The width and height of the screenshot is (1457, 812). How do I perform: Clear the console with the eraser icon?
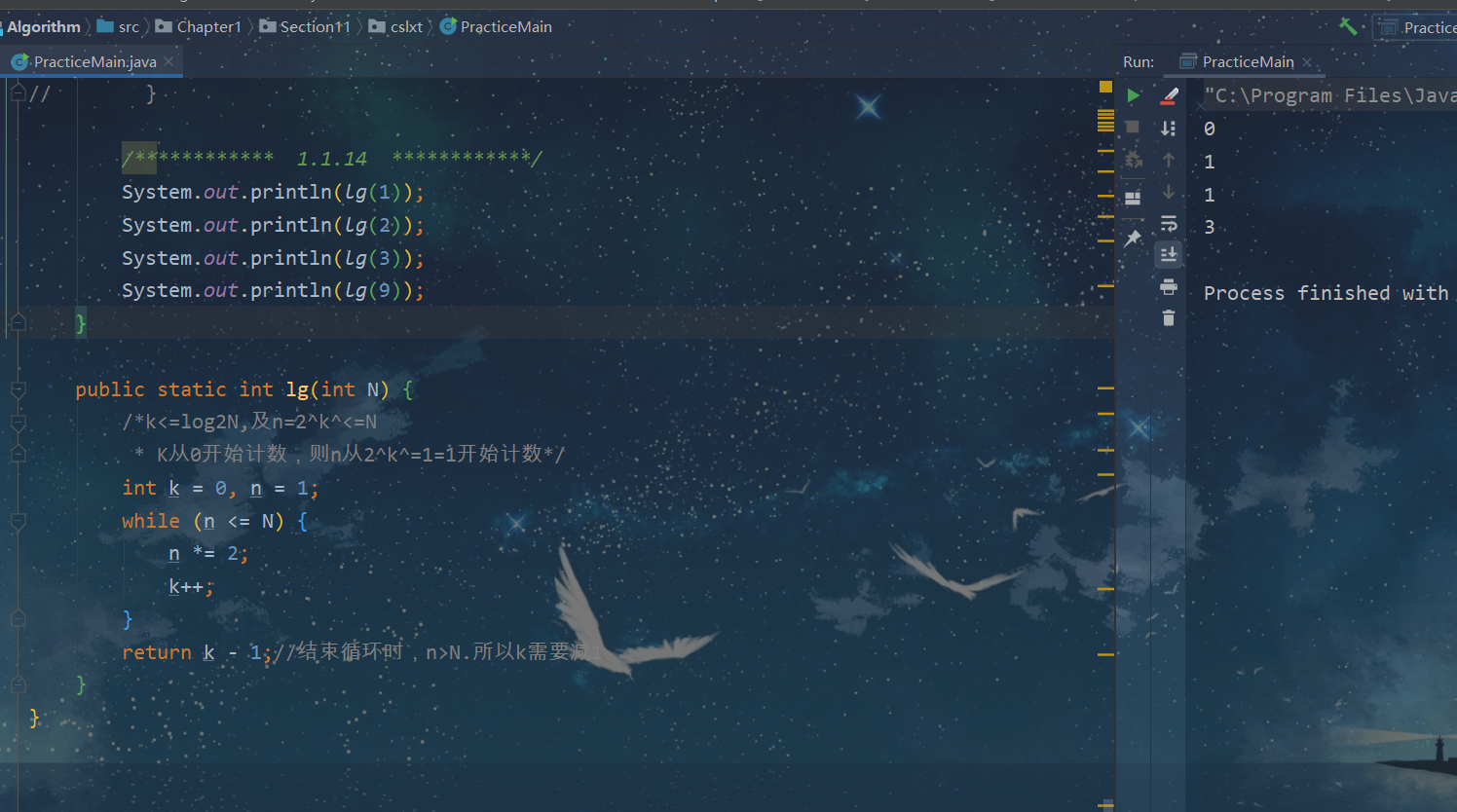pos(1168,94)
